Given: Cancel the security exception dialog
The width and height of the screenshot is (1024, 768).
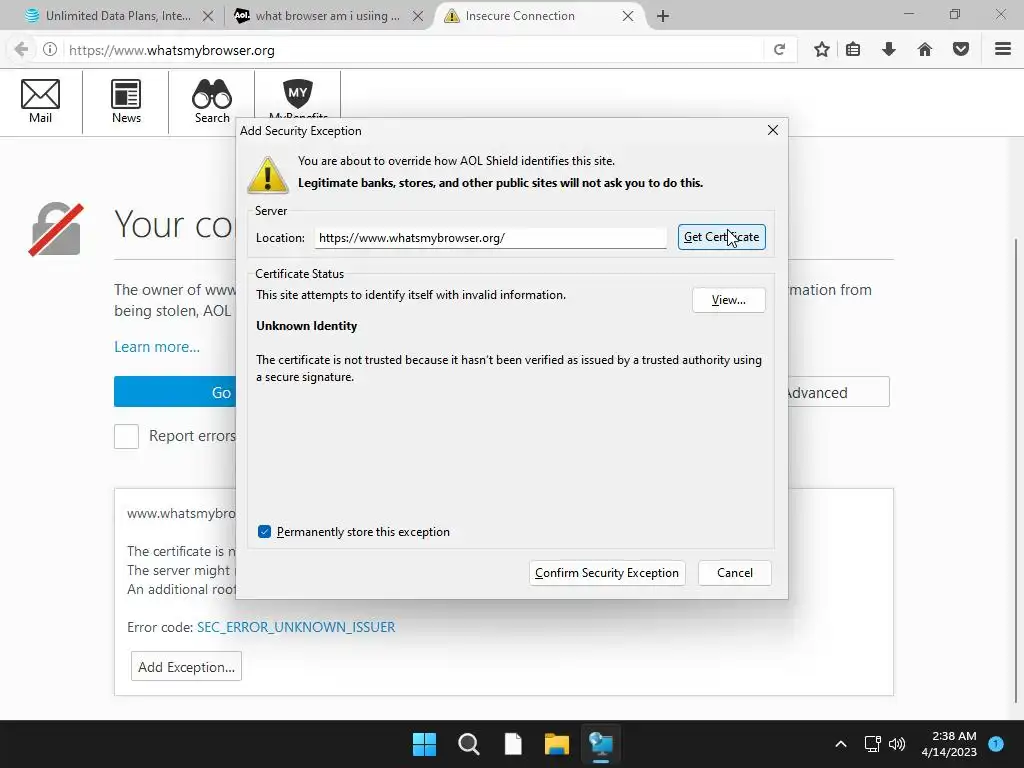Looking at the screenshot, I should (735, 573).
